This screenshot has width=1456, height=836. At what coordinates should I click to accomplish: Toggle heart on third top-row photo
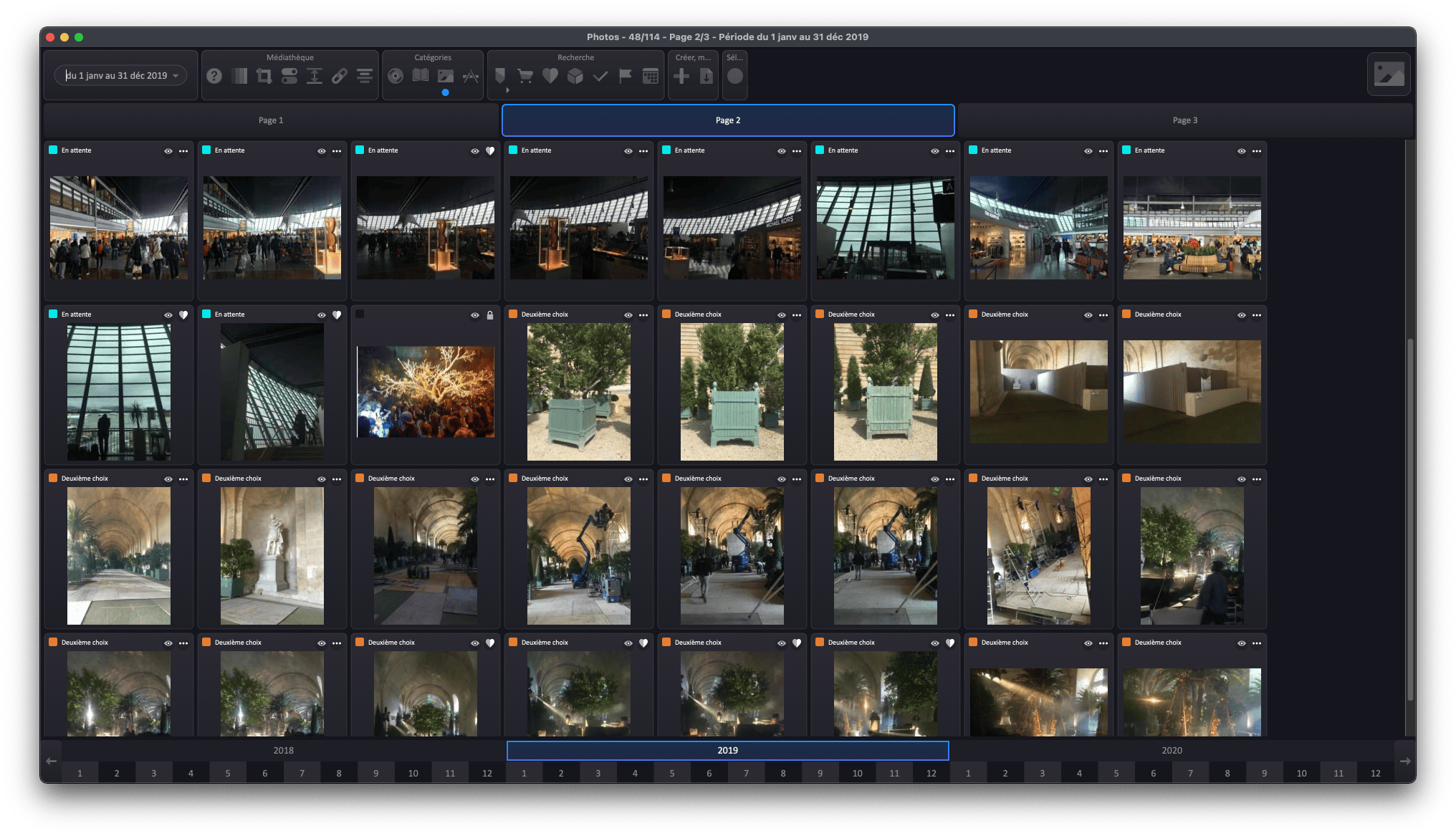[490, 151]
